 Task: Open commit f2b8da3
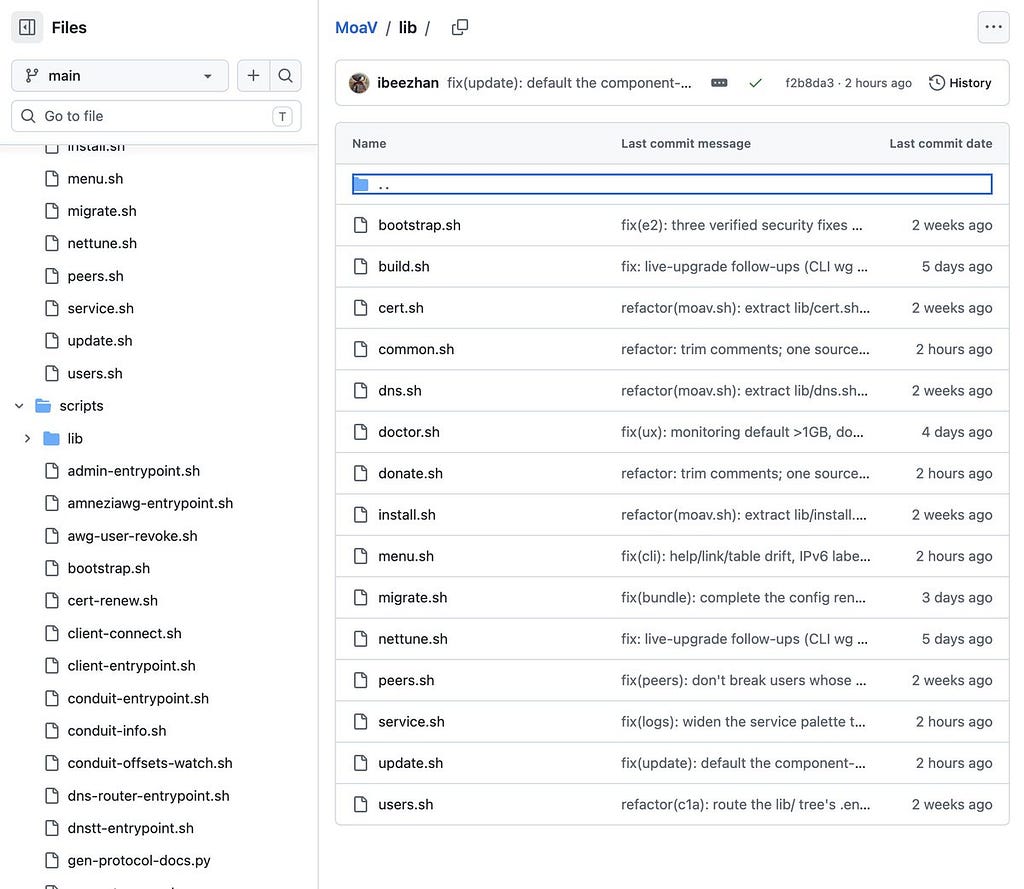tap(809, 83)
